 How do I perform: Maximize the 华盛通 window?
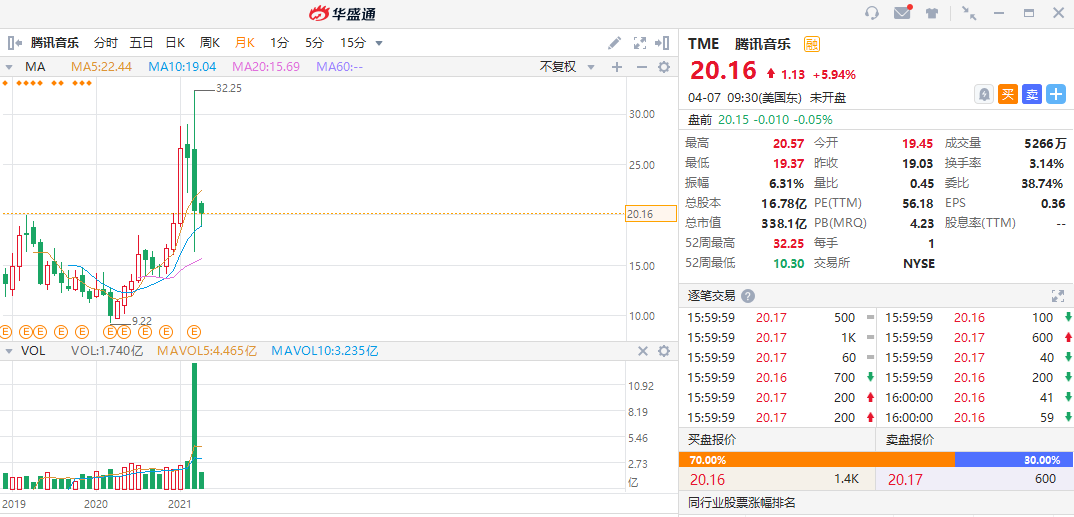(1029, 13)
